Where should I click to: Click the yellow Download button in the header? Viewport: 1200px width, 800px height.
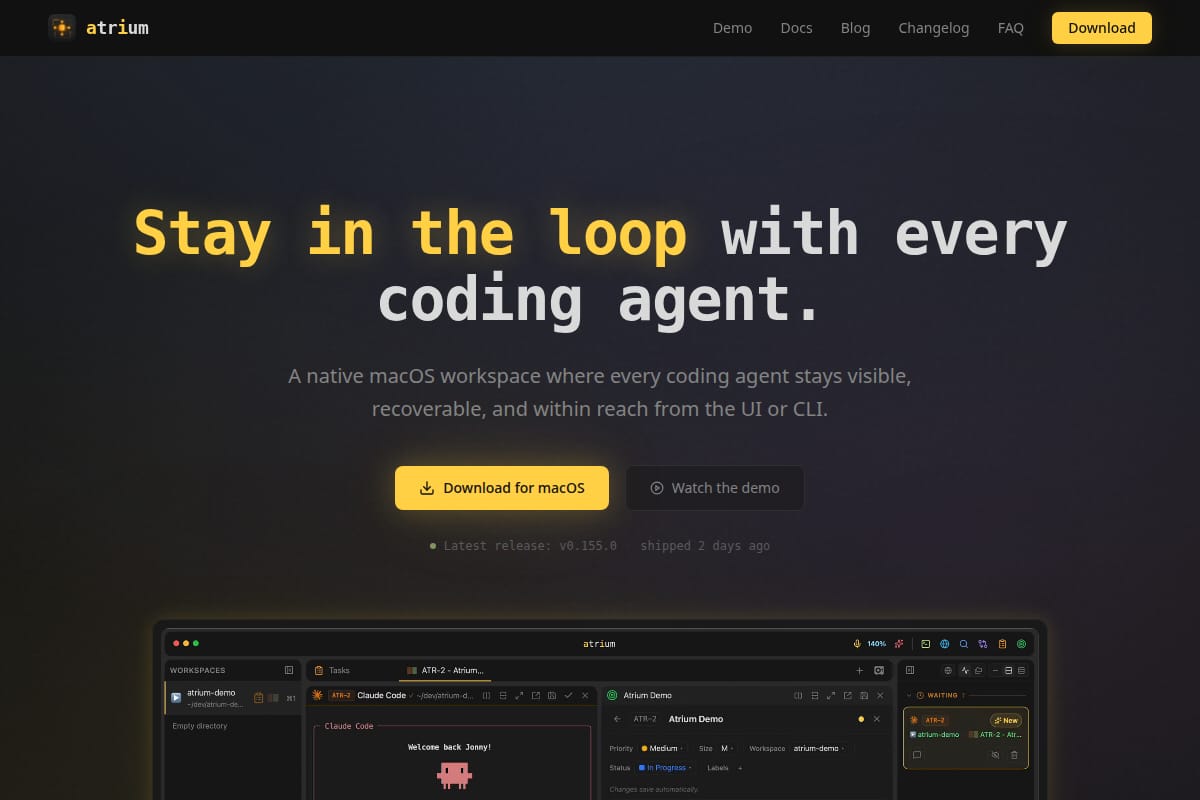tap(1101, 28)
